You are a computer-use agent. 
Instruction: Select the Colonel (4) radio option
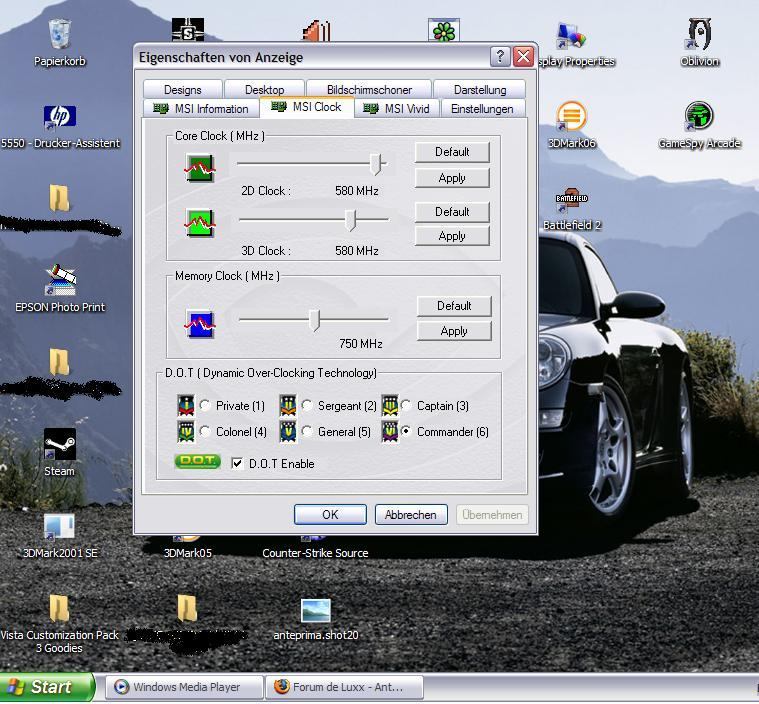[x=205, y=431]
